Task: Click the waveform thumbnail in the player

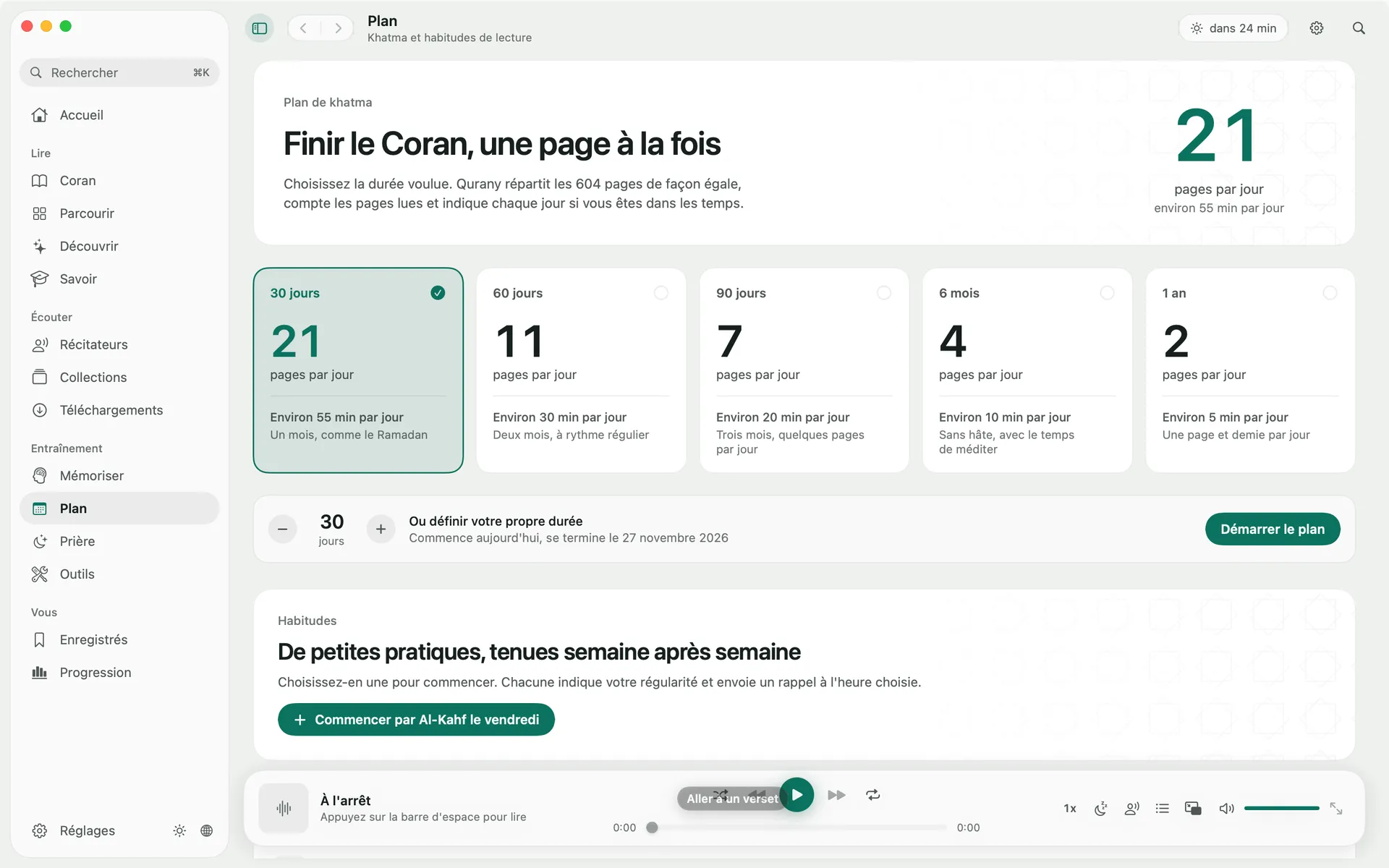Action: [284, 808]
